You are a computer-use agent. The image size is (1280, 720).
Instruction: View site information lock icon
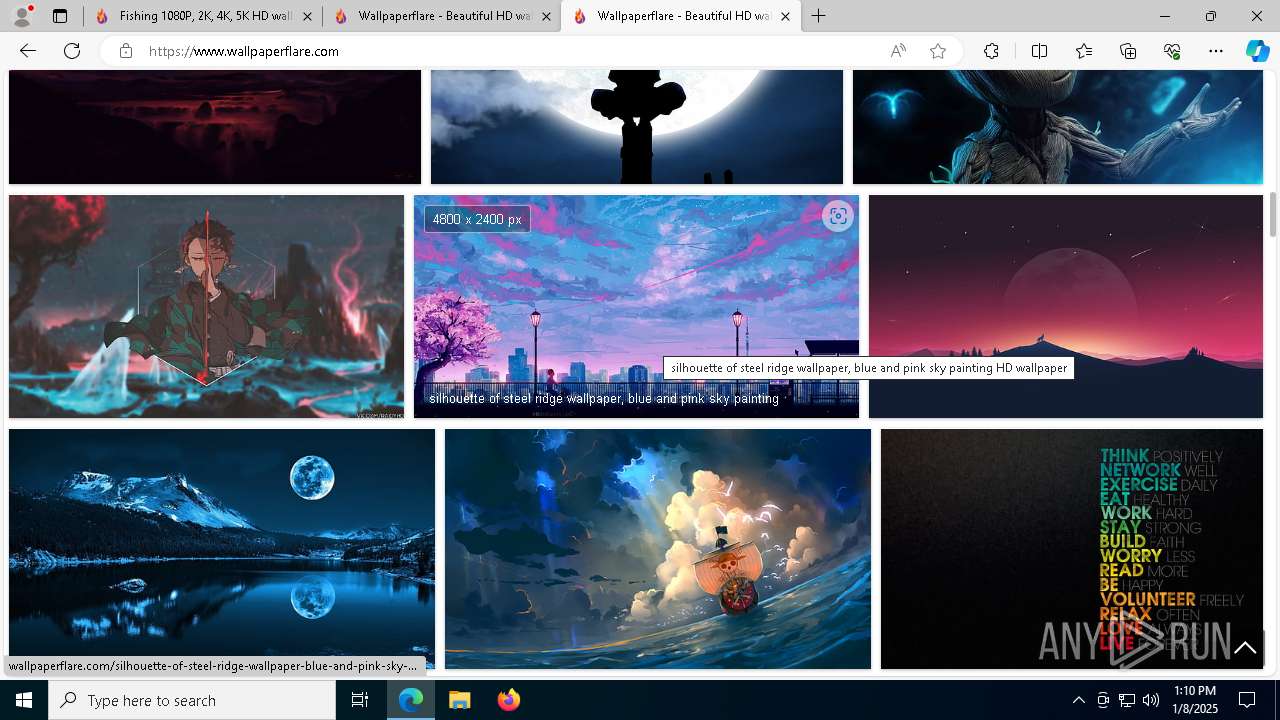coord(126,51)
